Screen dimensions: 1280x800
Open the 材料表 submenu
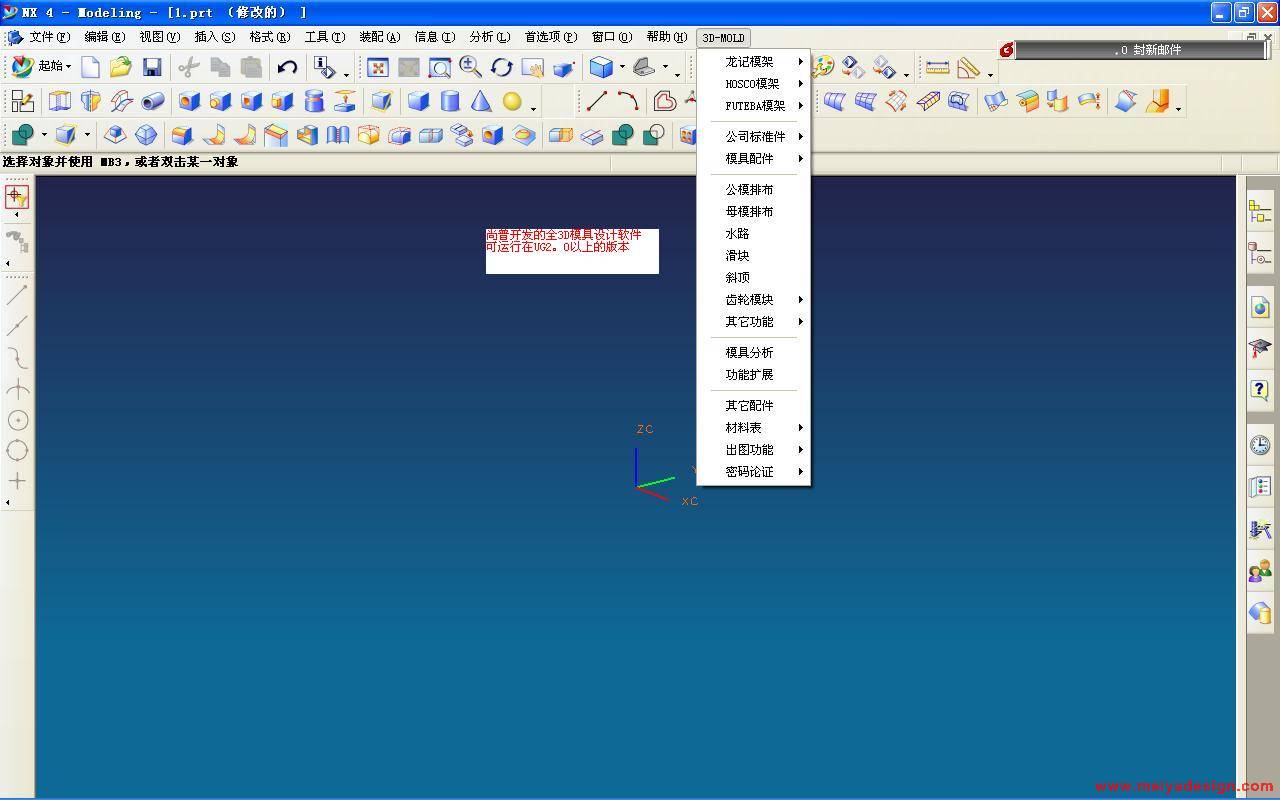point(753,427)
